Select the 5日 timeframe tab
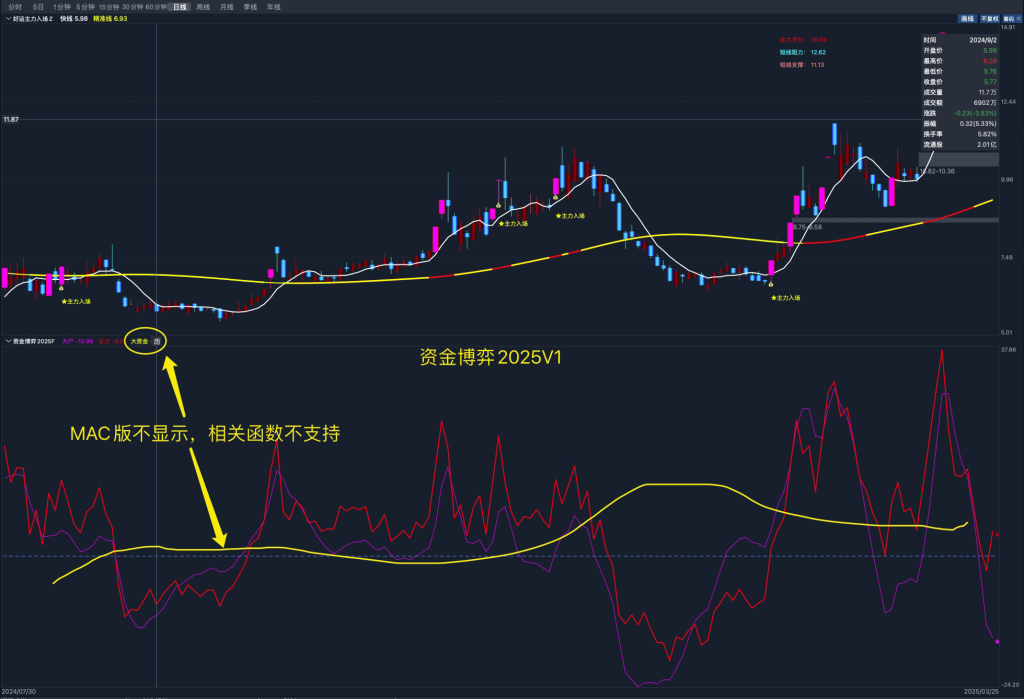Image resolution: width=1024 pixels, height=699 pixels. tap(39, 7)
